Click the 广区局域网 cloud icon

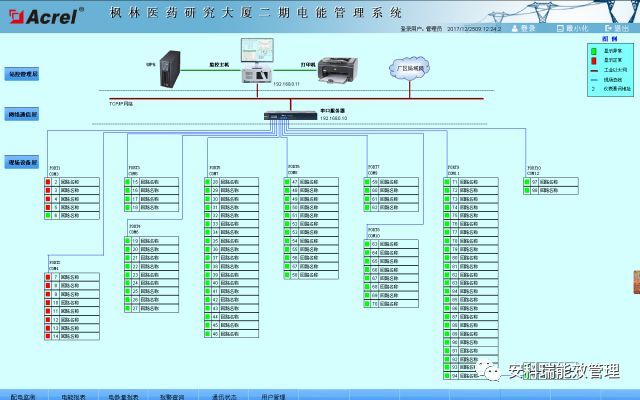coord(410,67)
